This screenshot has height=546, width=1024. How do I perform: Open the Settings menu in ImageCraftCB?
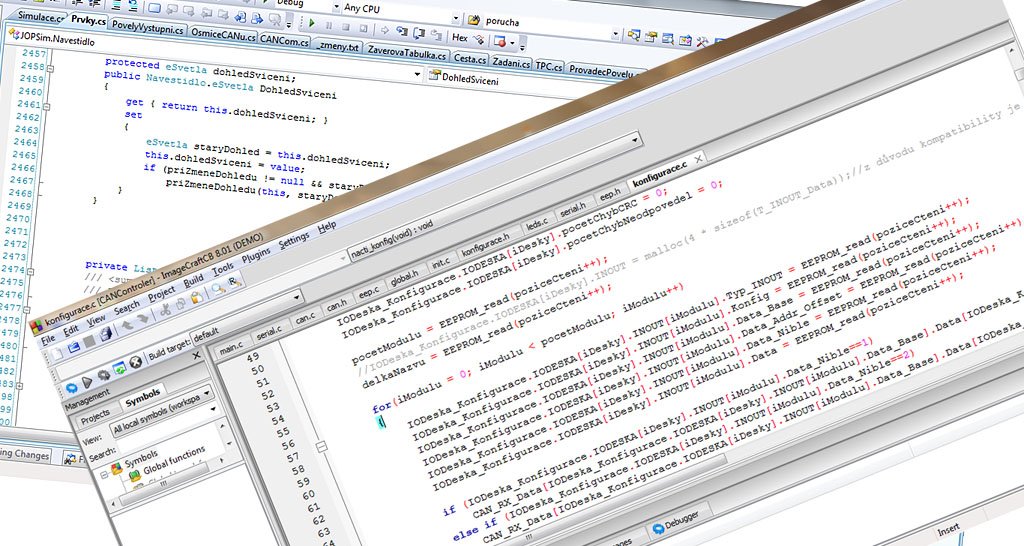(x=294, y=240)
